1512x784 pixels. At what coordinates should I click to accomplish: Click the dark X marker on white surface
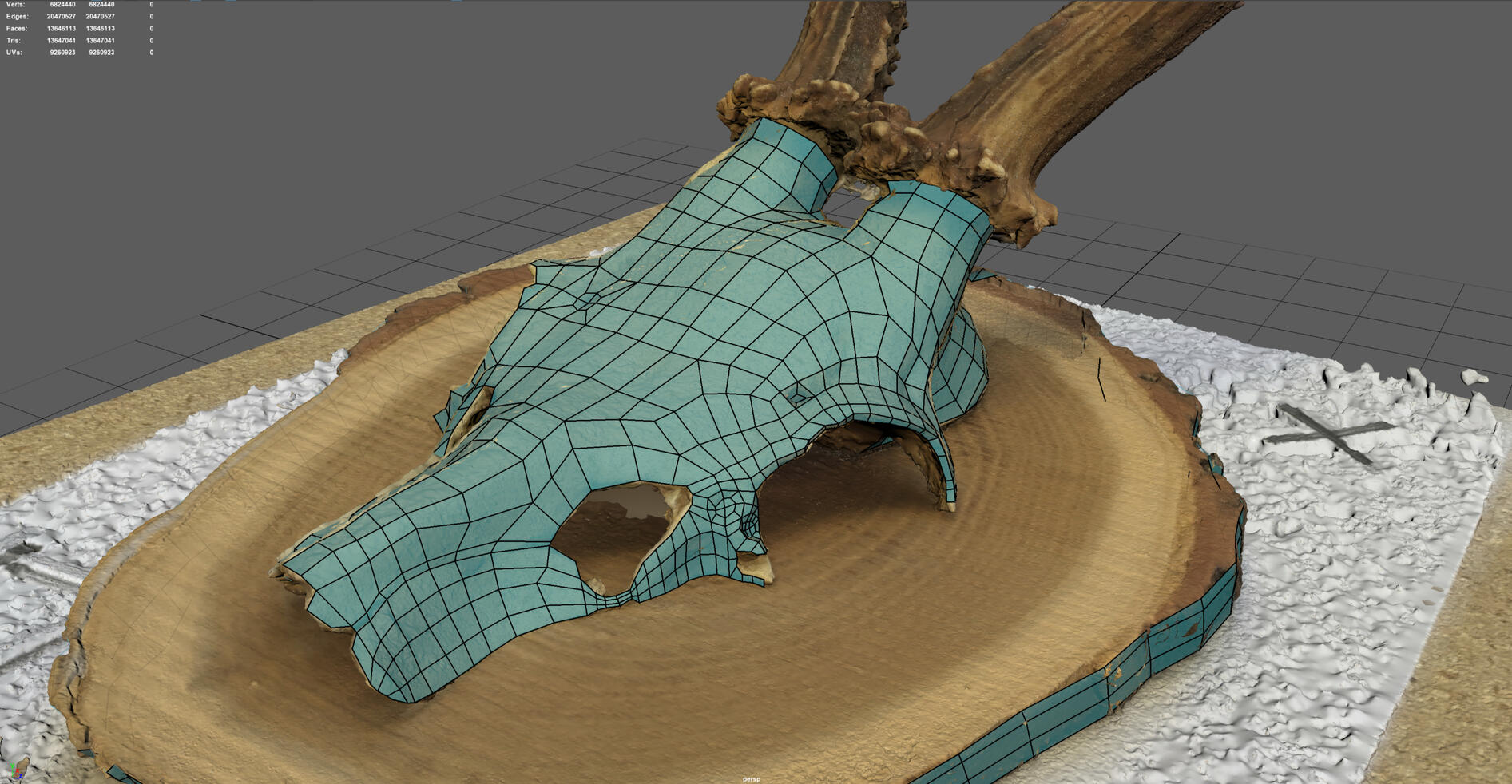coord(1327,433)
